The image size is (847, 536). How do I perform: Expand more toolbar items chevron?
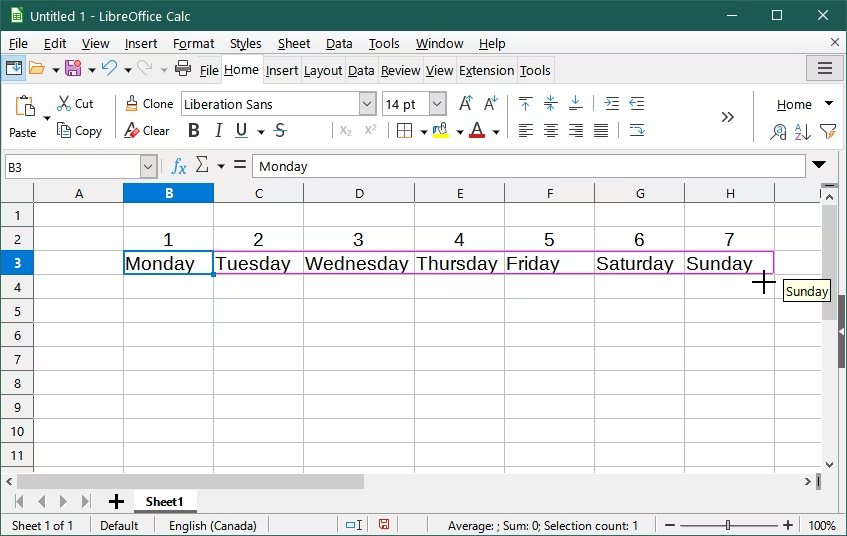pos(728,117)
